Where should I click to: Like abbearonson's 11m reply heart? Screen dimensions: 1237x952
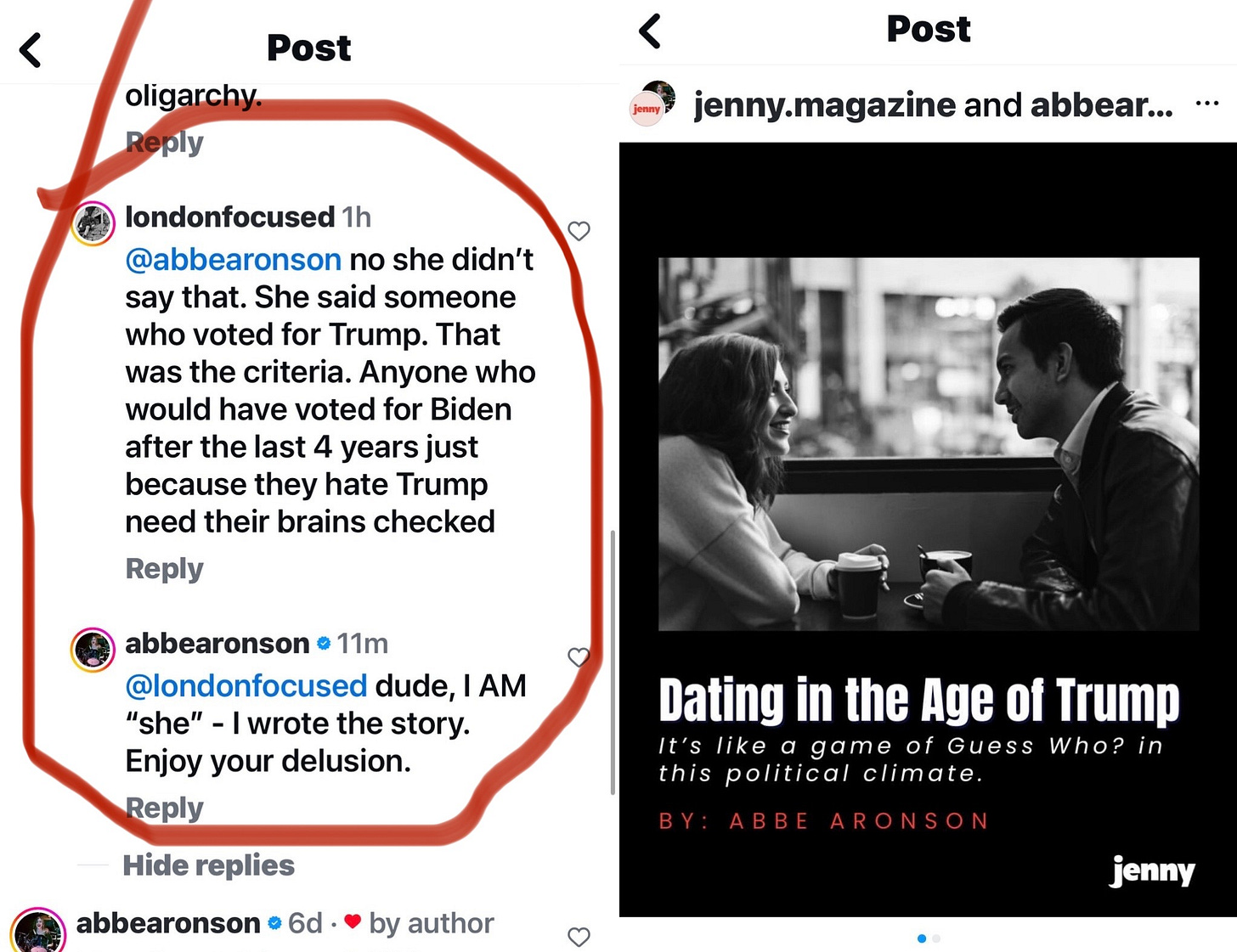(x=579, y=657)
